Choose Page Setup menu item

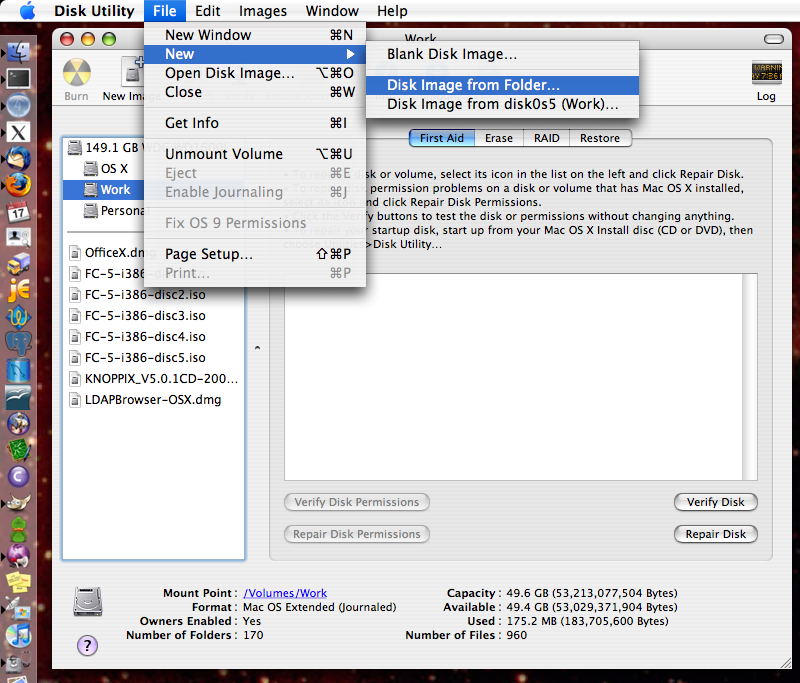coord(255,254)
